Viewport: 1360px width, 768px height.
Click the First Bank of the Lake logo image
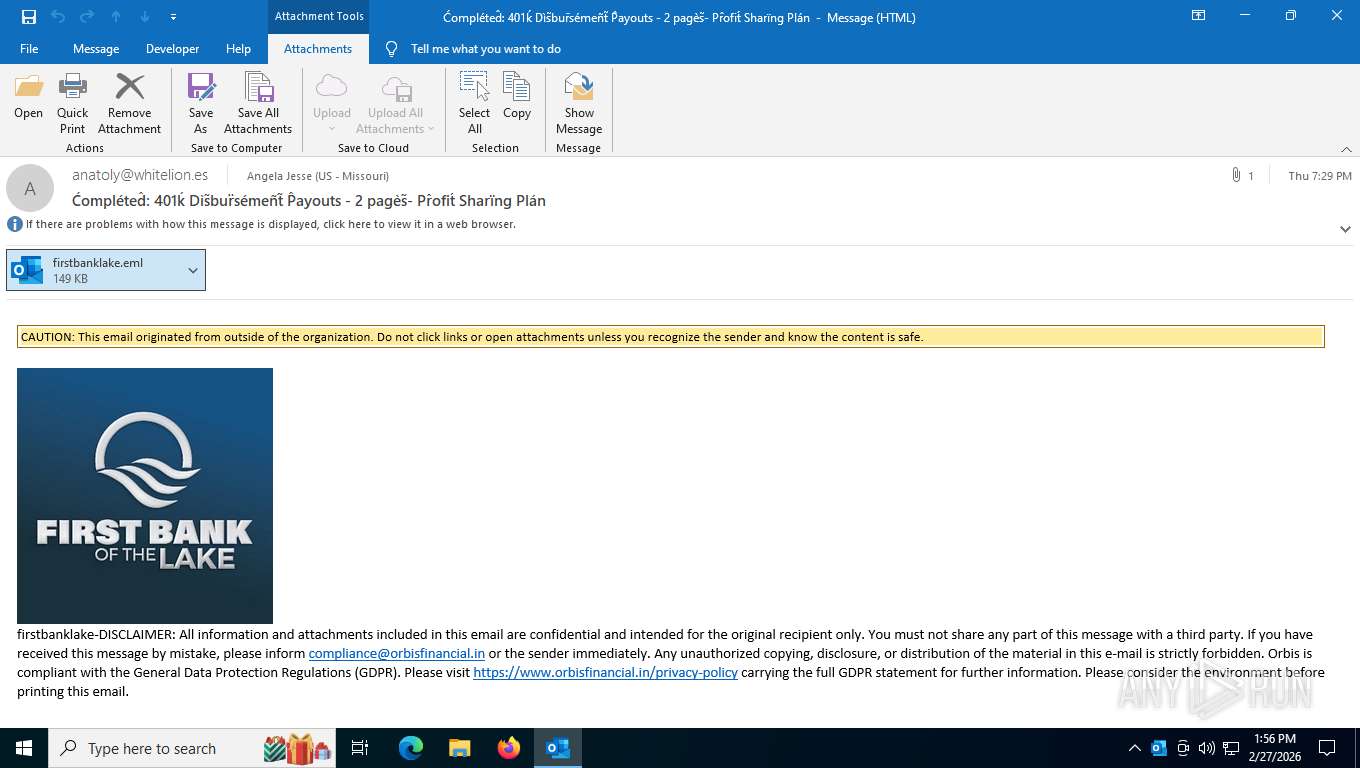coord(145,496)
